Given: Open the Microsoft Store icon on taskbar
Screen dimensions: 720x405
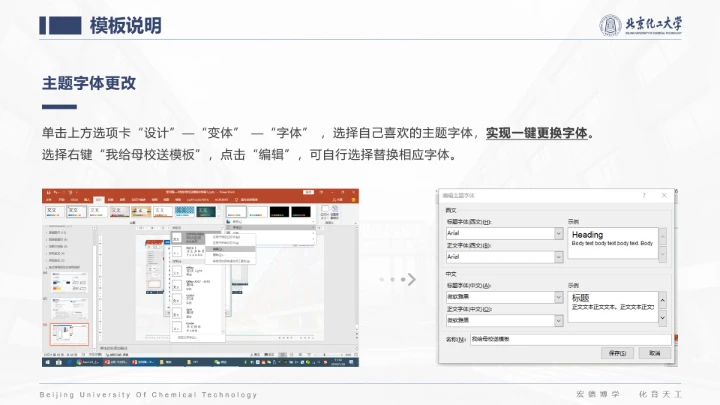Looking at the screenshot, I should click(59, 362).
